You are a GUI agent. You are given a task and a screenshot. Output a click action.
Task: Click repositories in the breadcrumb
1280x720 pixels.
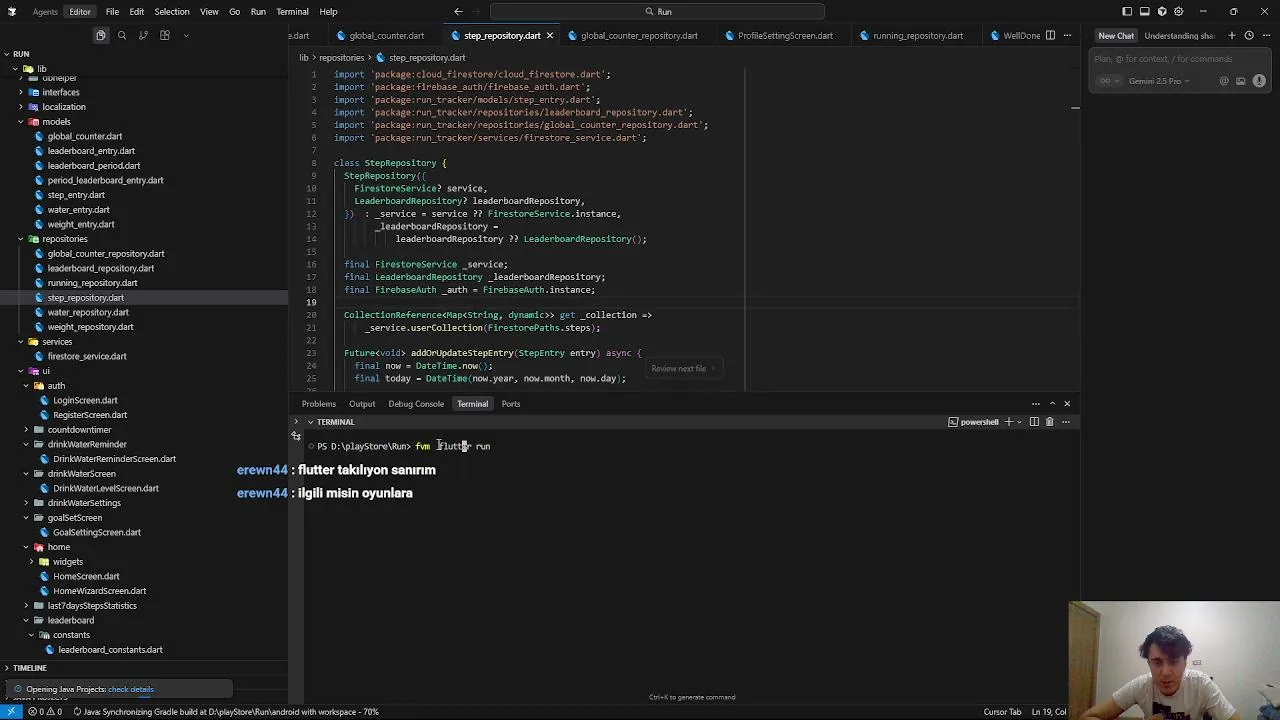click(x=341, y=57)
